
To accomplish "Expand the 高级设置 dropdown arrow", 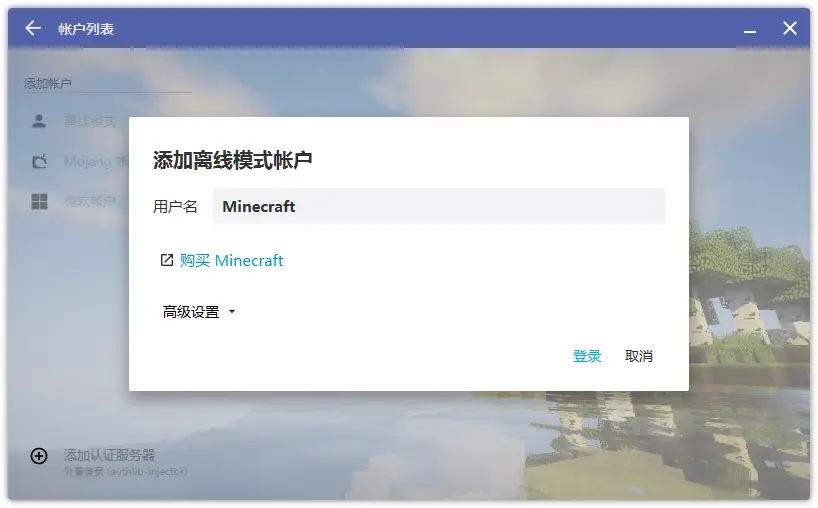I will point(232,312).
